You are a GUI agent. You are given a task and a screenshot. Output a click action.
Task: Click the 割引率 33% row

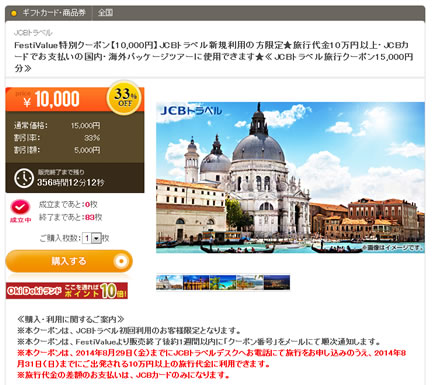tap(57, 138)
